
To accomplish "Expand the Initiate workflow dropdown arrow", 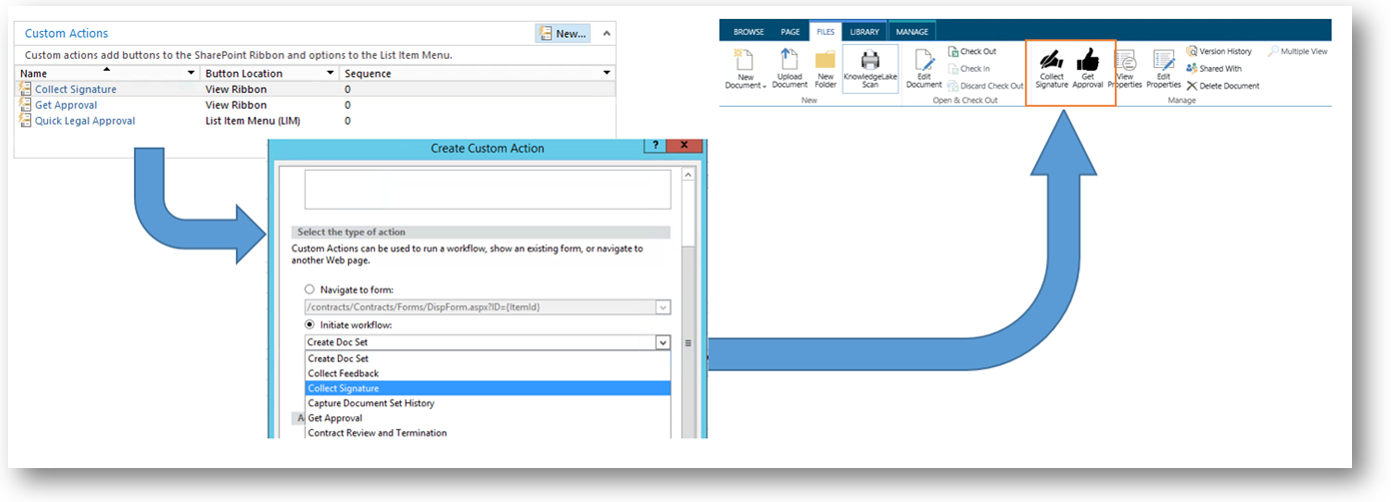I will tap(662, 342).
